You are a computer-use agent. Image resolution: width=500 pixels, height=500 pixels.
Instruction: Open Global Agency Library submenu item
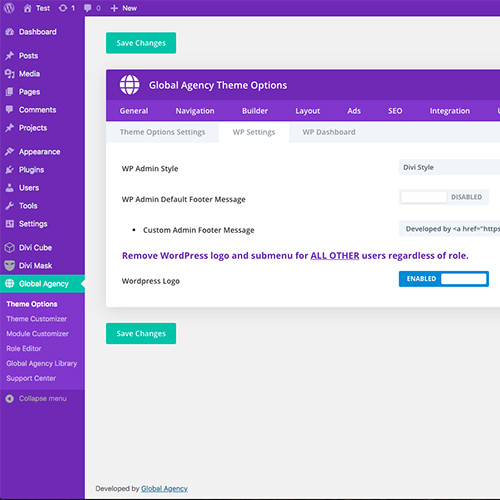(42, 364)
